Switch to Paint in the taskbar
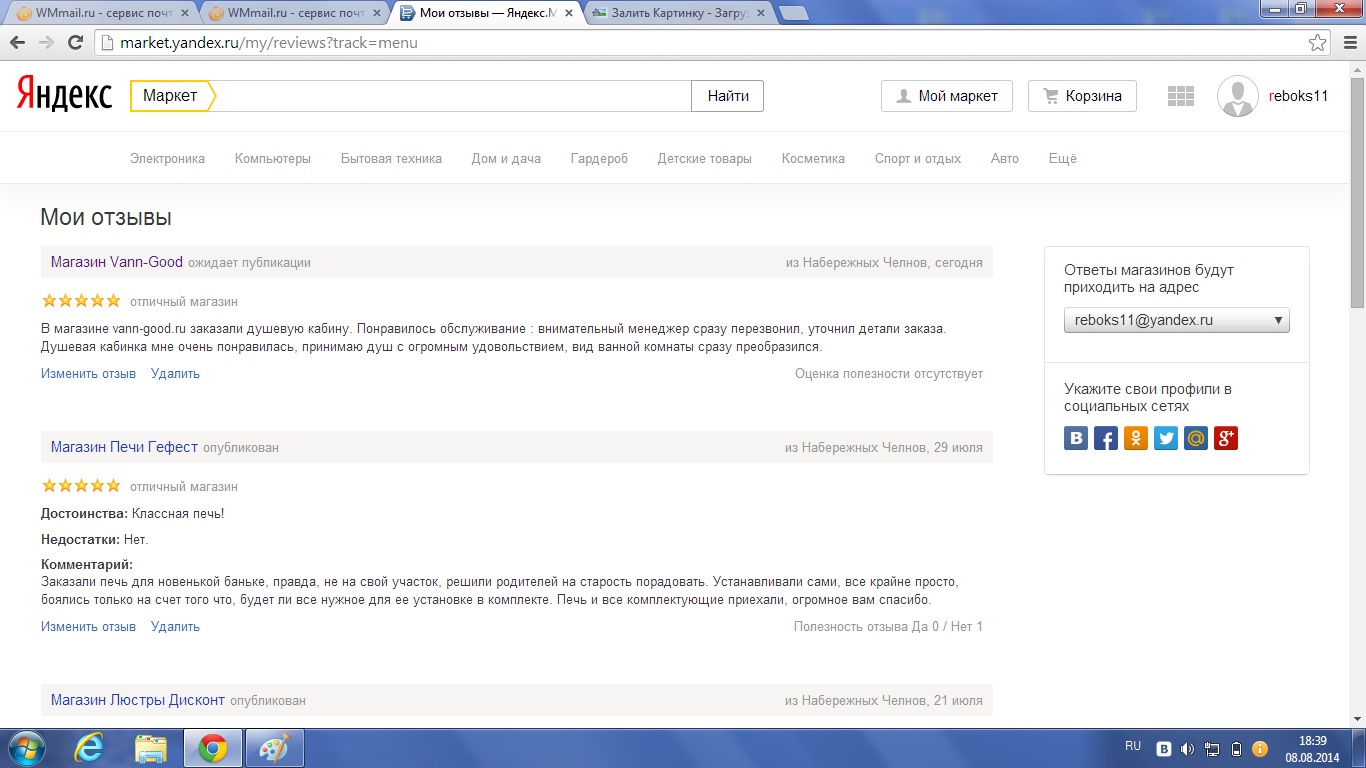 pyautogui.click(x=273, y=748)
